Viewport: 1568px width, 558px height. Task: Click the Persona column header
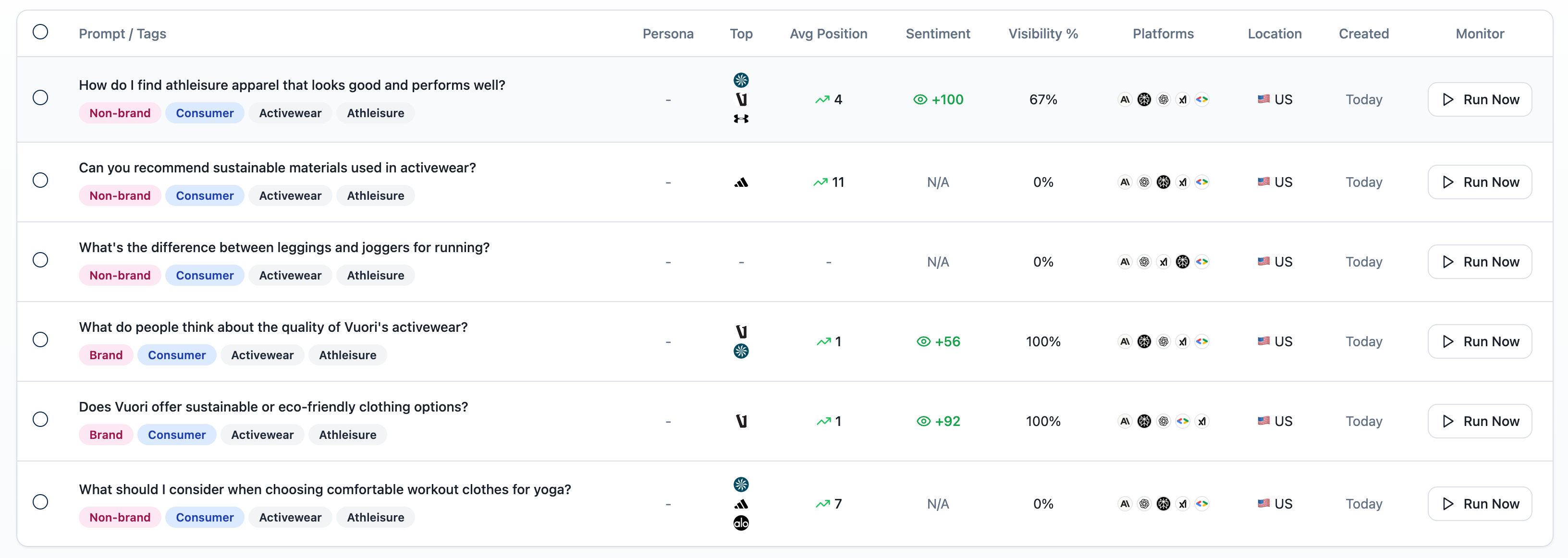point(668,34)
